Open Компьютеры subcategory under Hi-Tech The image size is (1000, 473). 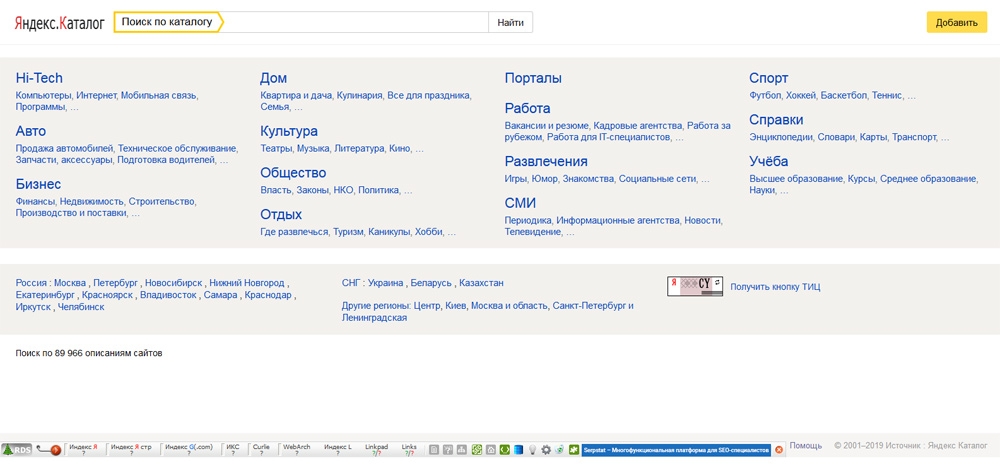[x=43, y=96]
